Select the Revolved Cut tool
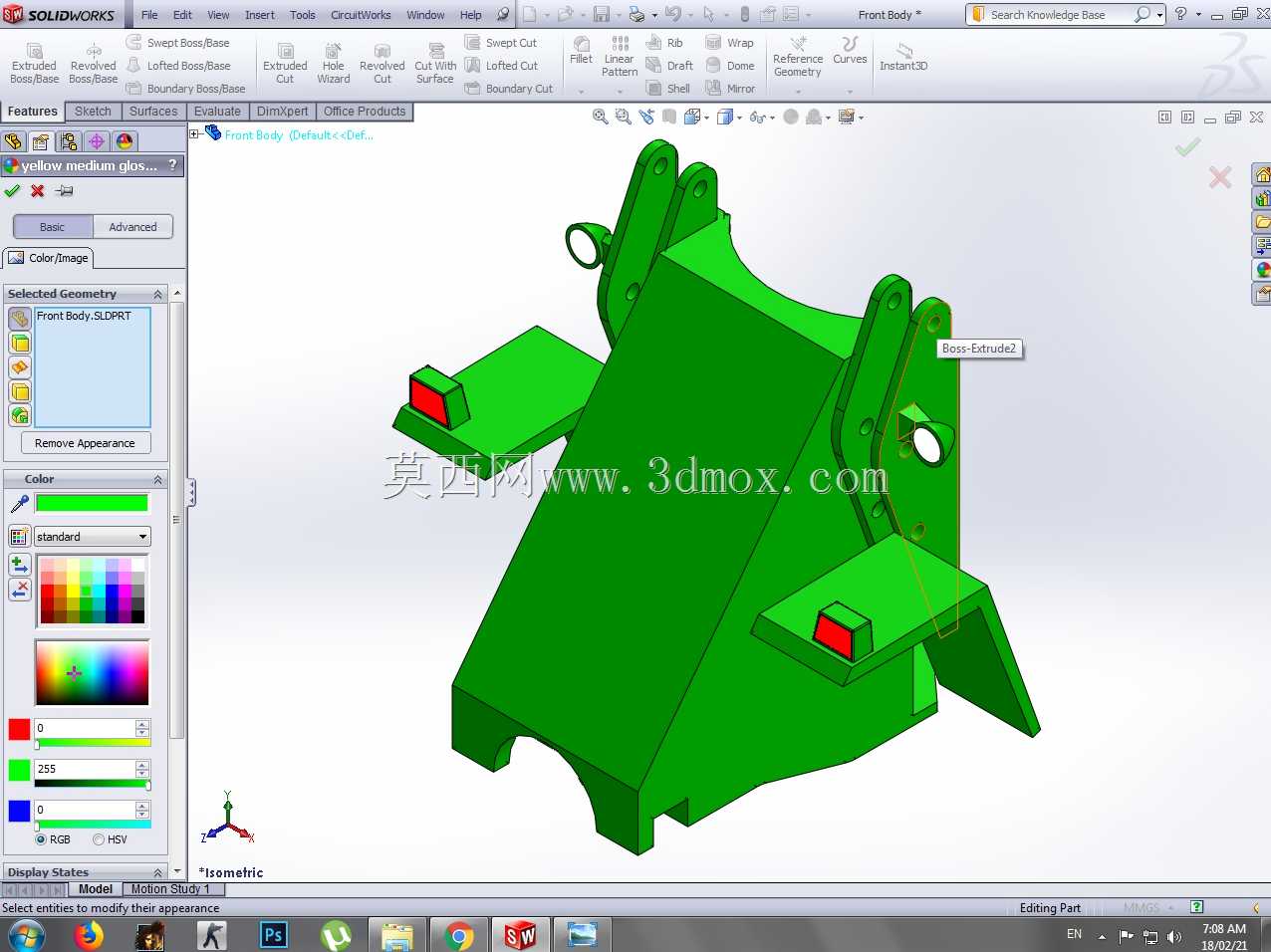The width and height of the screenshot is (1271, 952). coord(382,64)
